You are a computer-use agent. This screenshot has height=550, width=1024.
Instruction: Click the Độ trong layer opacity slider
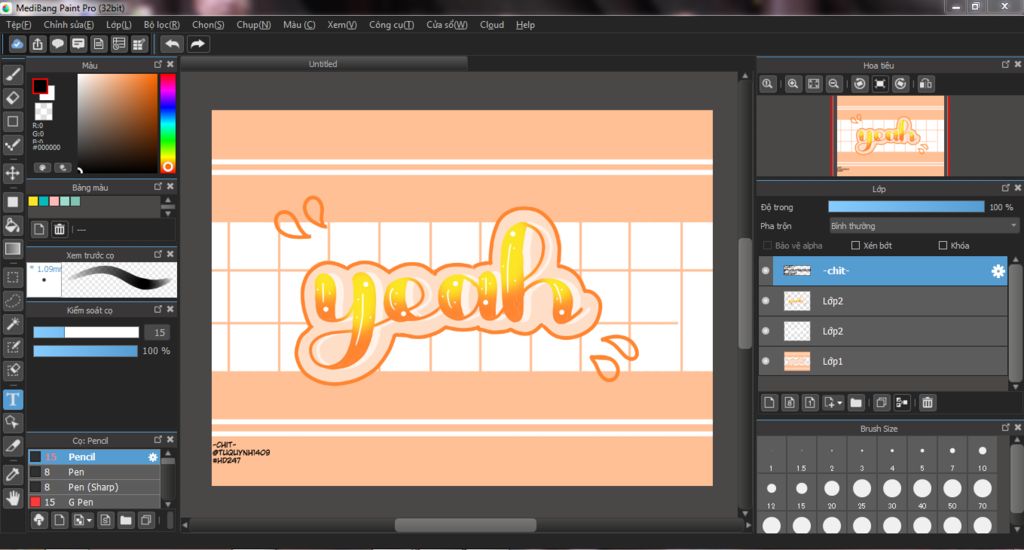click(x=906, y=207)
